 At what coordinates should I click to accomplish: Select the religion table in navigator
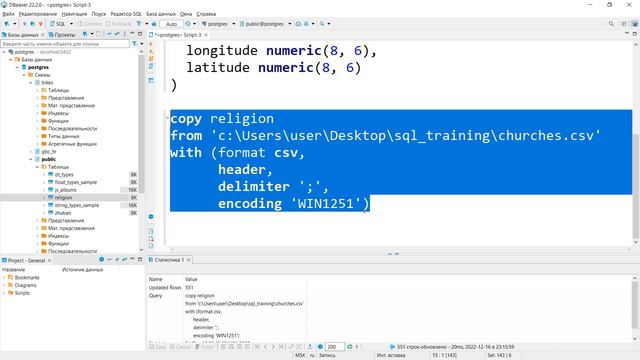[x=63, y=198]
